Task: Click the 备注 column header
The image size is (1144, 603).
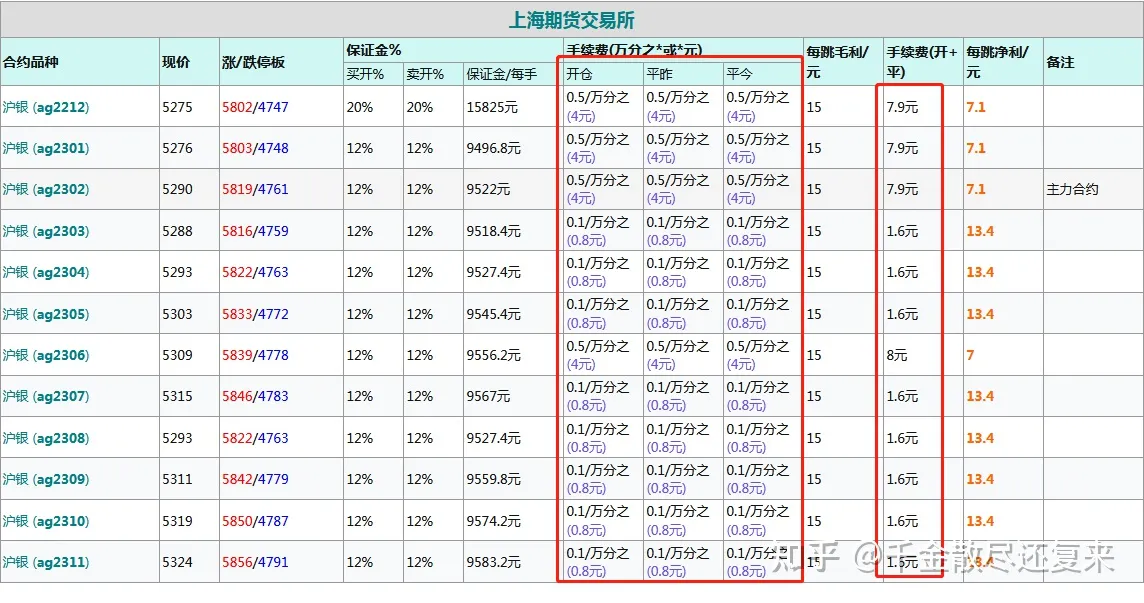Action: tap(1060, 62)
